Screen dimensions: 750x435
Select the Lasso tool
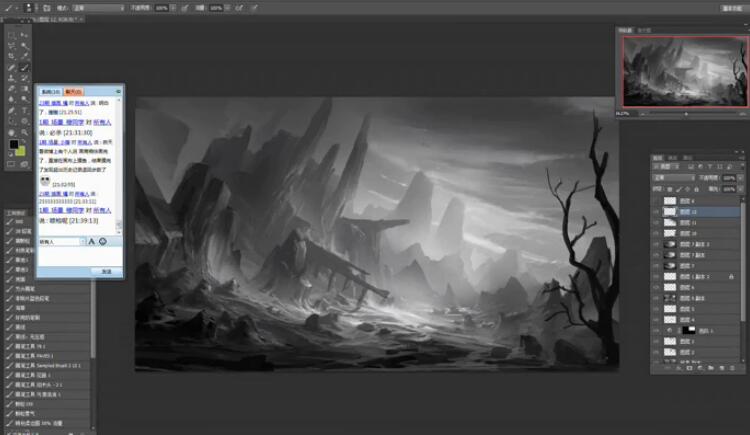pyautogui.click(x=11, y=46)
